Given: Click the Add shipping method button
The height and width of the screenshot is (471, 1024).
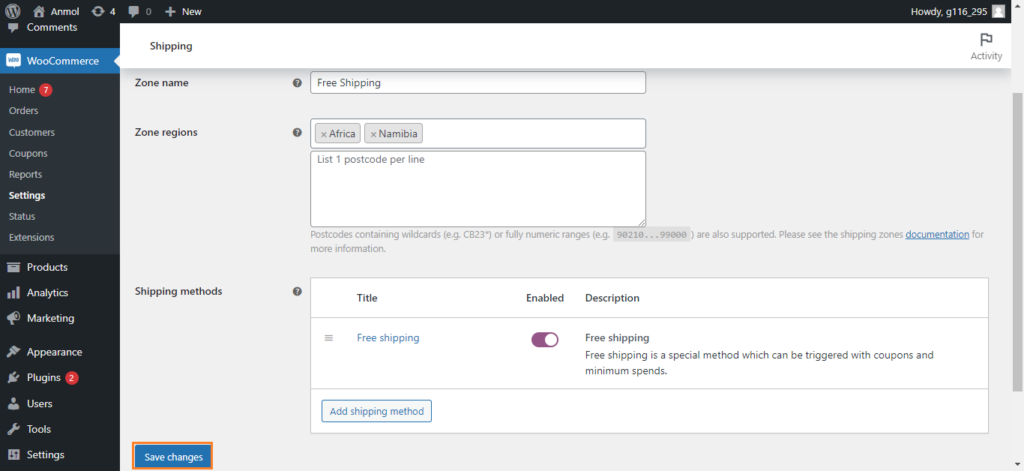Looking at the screenshot, I should click(376, 412).
